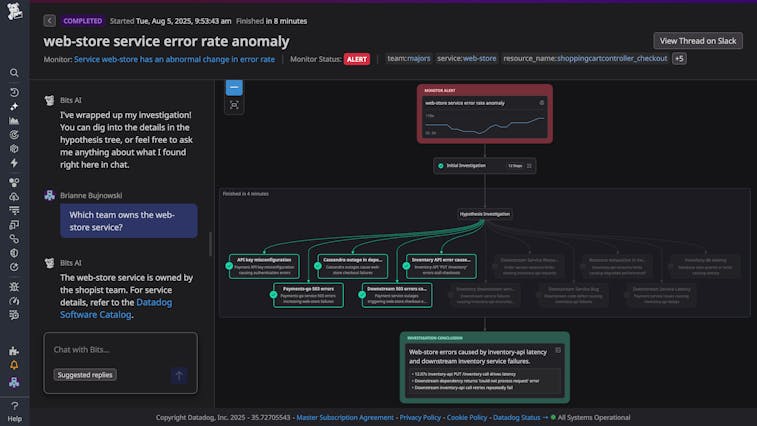
Task: Open Help icon in sidebar
Action: (x=14, y=406)
